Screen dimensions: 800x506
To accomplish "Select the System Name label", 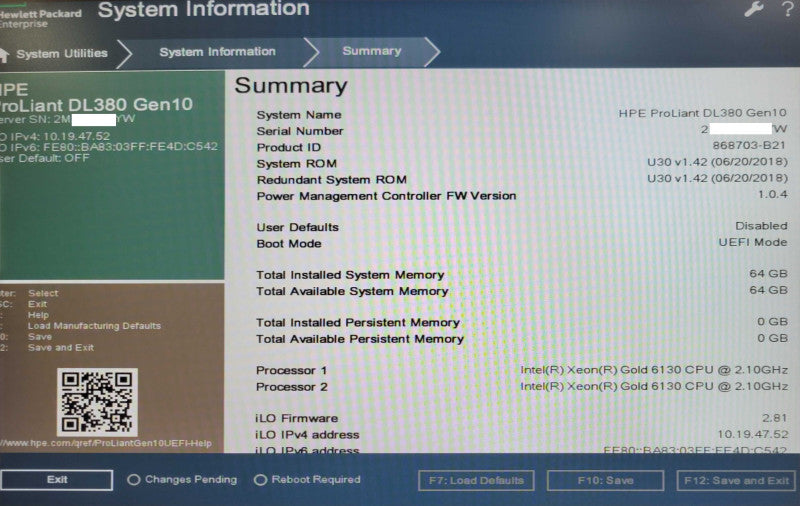I will point(299,115).
